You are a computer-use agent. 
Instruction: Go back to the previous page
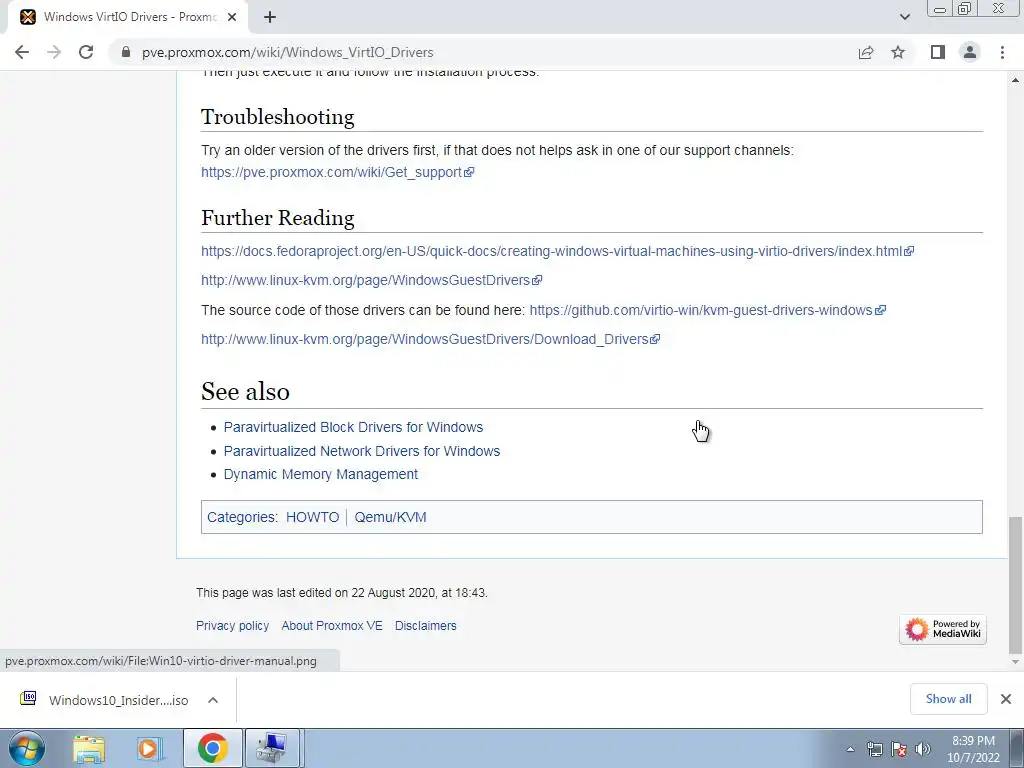tap(22, 52)
